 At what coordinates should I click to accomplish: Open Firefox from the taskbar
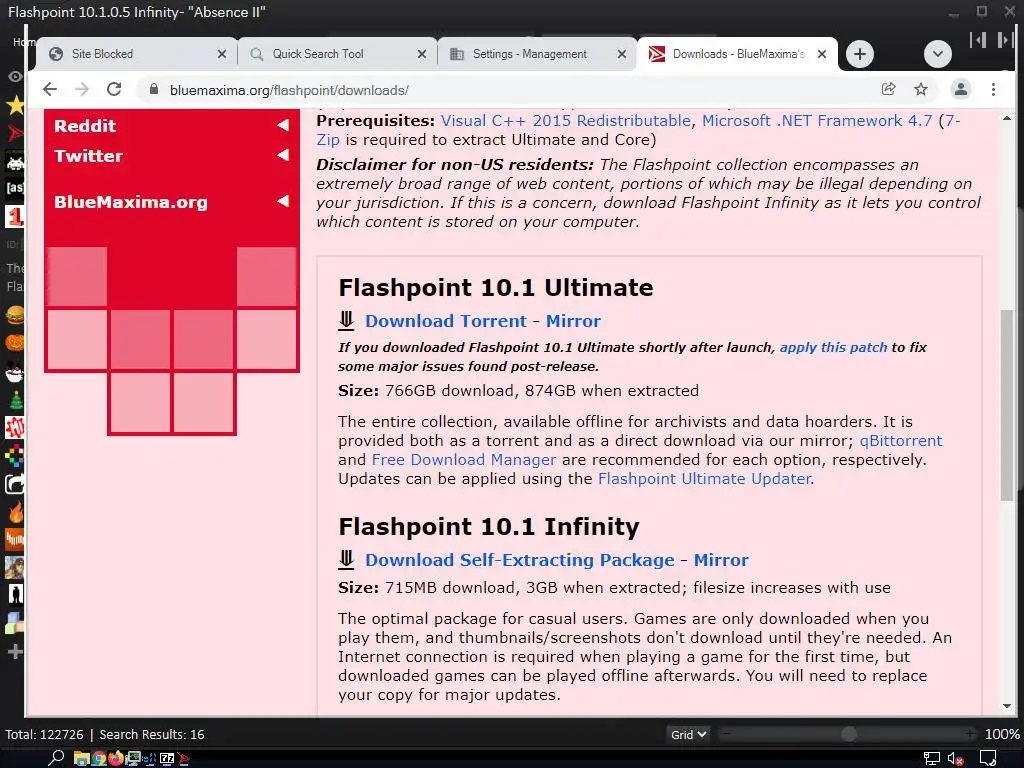116,758
